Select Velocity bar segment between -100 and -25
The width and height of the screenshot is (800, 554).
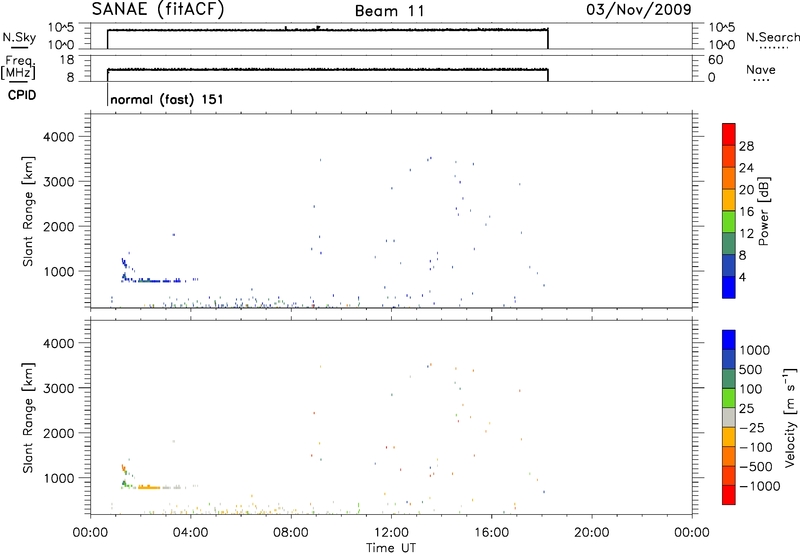click(x=729, y=437)
